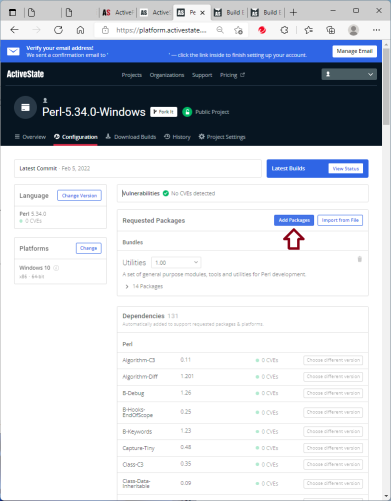The width and height of the screenshot is (391, 501).
Task: Click the Add Packages button
Action: pos(294,220)
